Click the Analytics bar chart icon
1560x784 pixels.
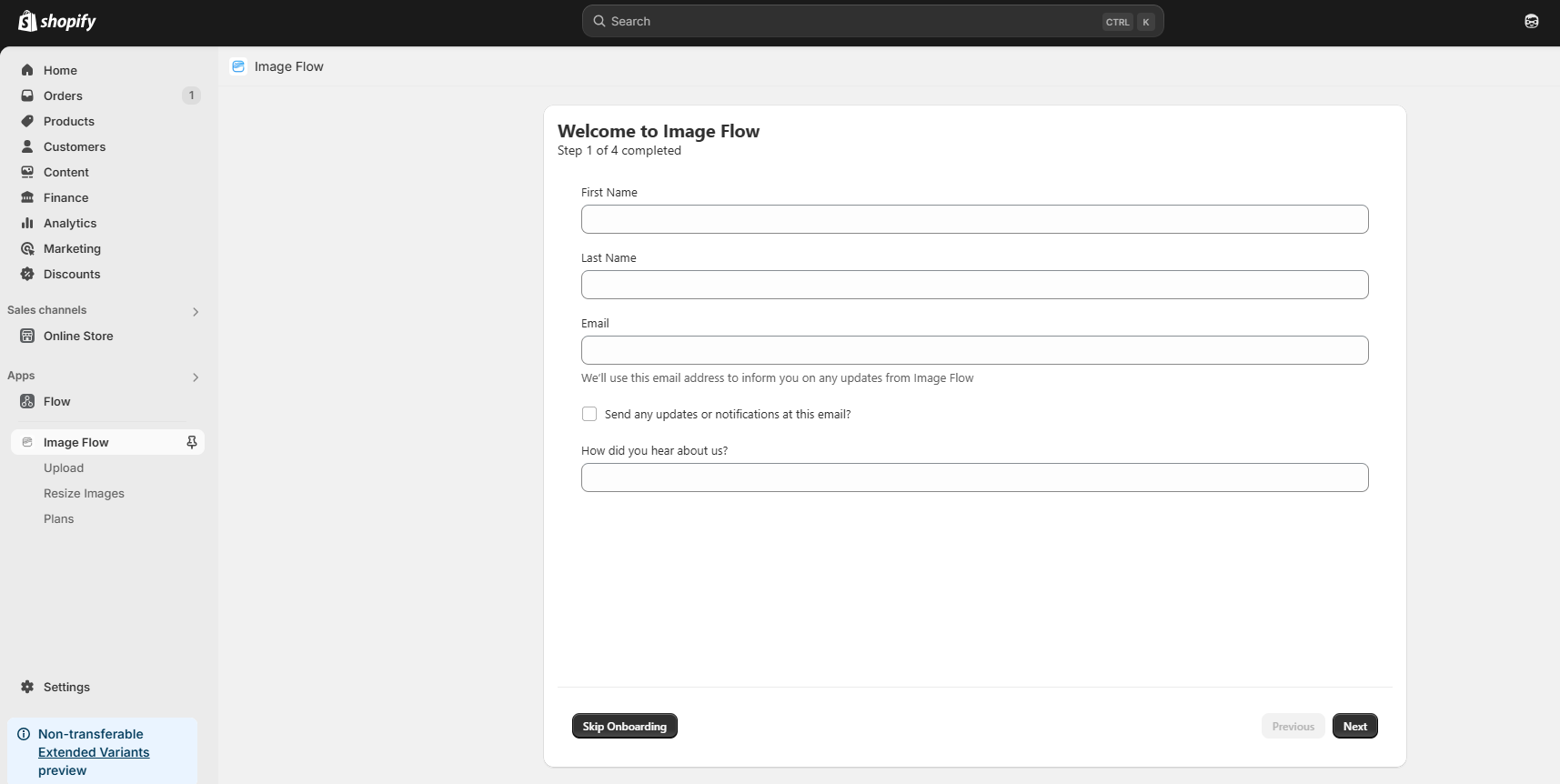pos(27,223)
